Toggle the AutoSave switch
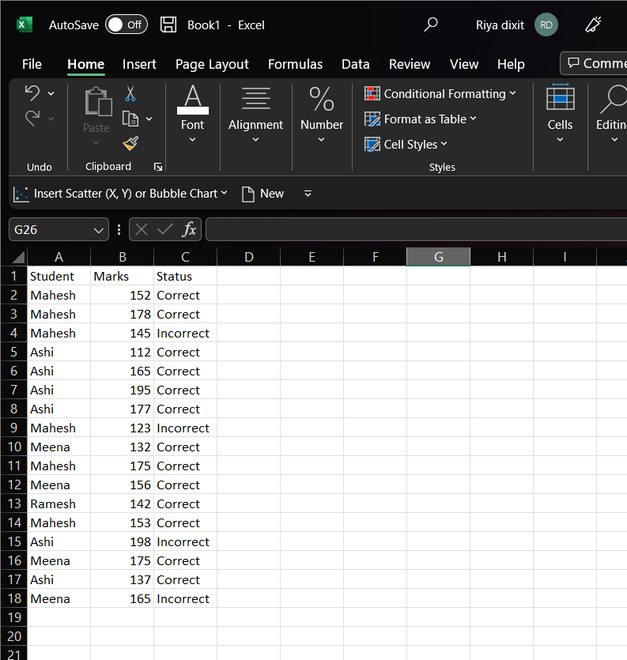 coord(126,25)
